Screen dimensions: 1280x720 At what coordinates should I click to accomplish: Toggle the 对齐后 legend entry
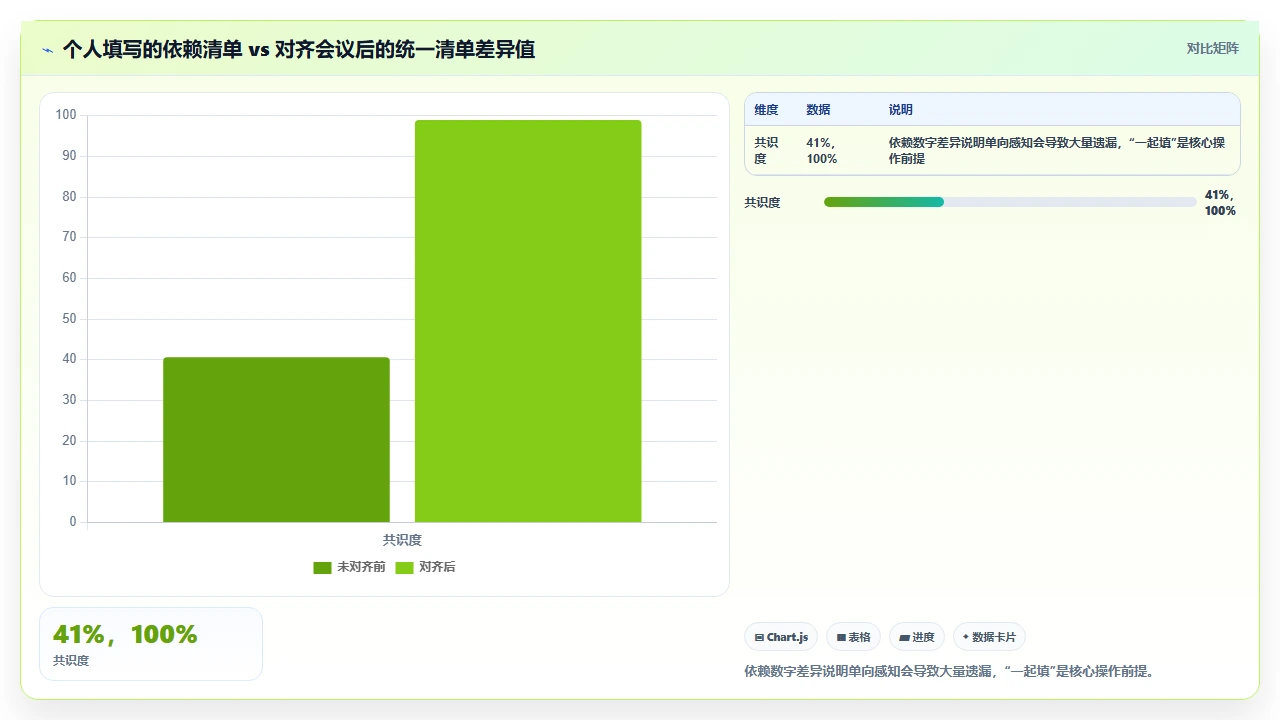coord(425,567)
